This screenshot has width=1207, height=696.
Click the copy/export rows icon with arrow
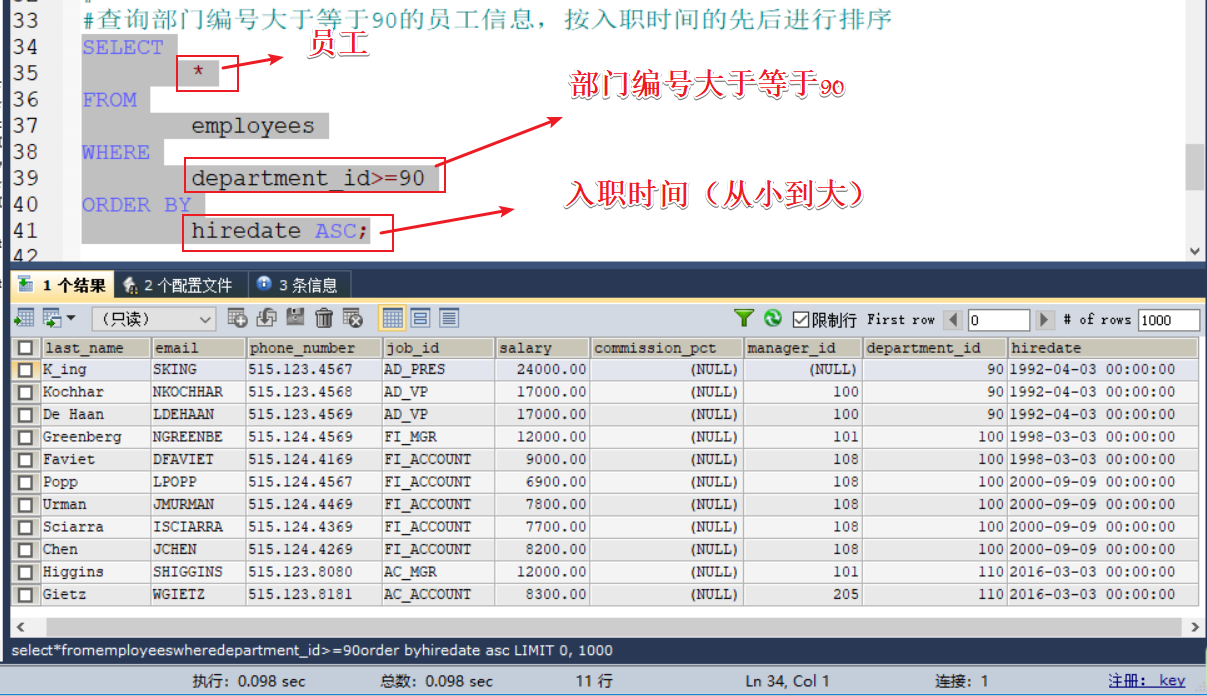51,319
